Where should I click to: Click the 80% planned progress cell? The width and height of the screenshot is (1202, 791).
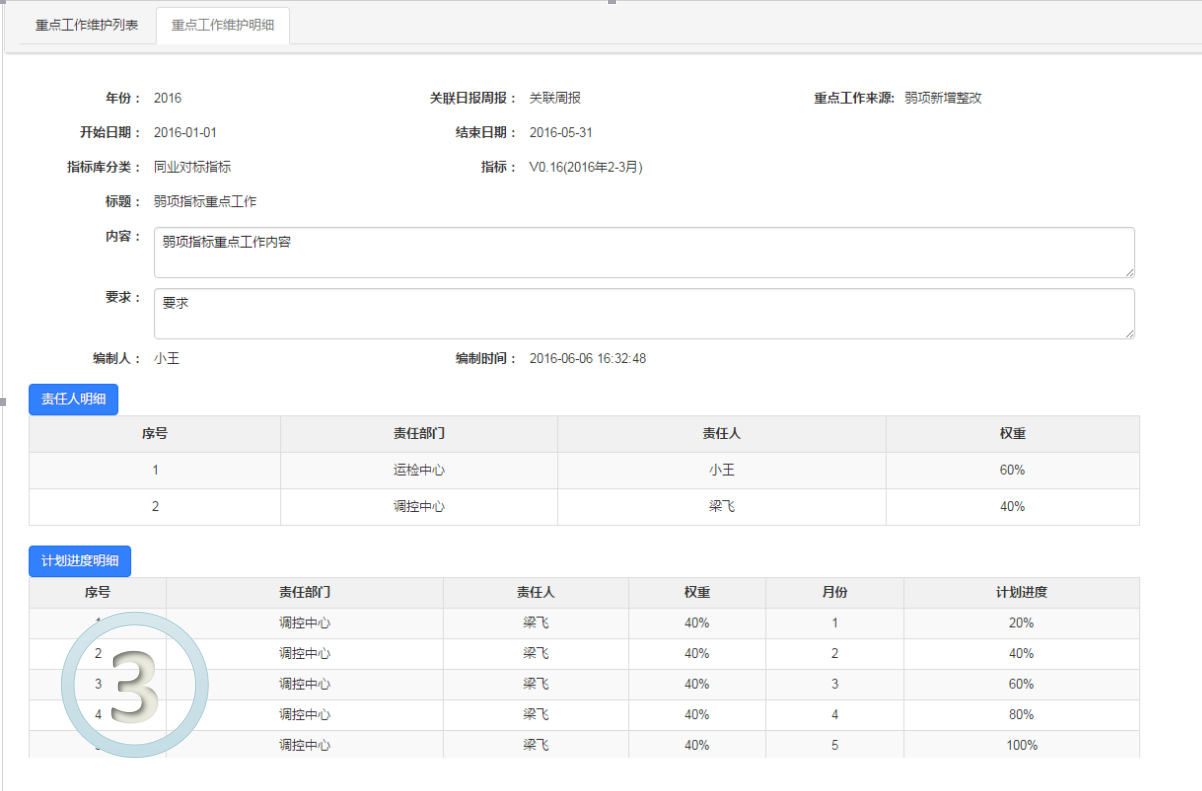[1021, 715]
